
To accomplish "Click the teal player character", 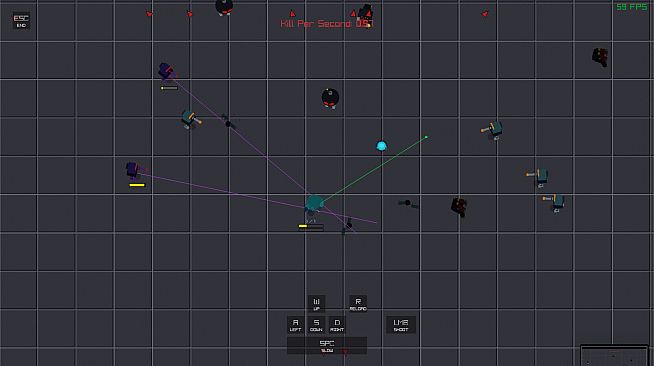I will coord(314,204).
